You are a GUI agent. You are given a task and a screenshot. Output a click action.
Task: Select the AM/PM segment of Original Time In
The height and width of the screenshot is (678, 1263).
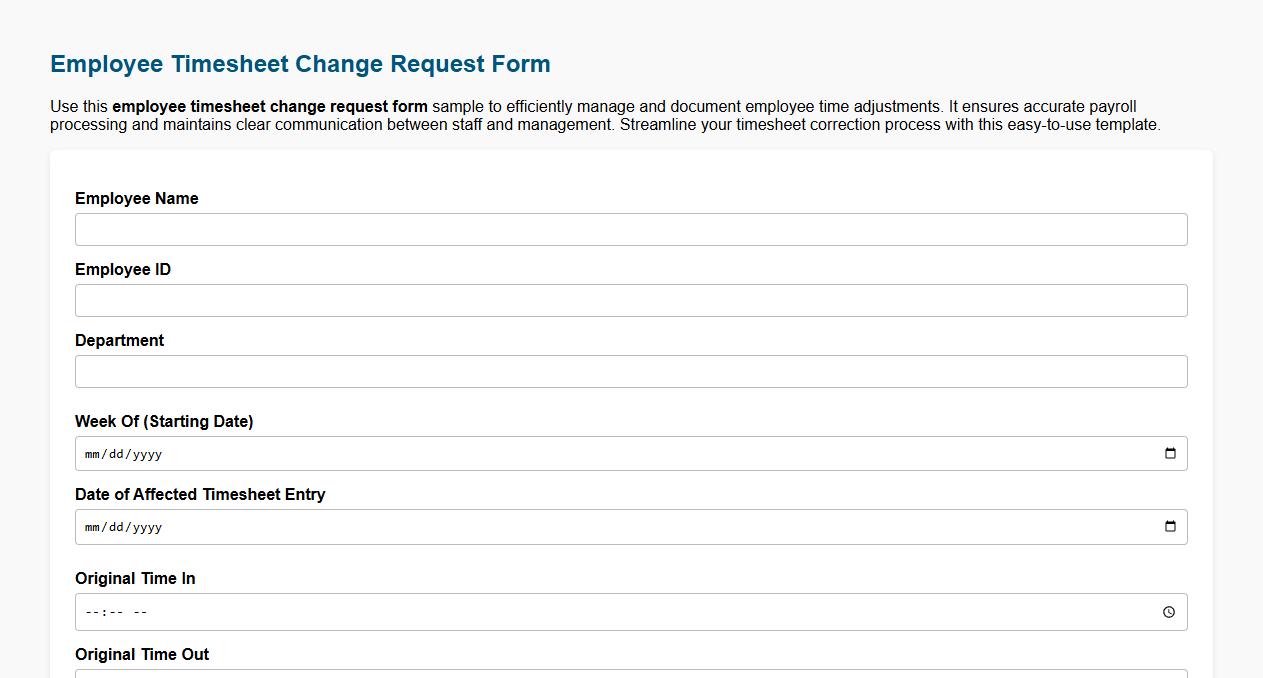point(138,612)
